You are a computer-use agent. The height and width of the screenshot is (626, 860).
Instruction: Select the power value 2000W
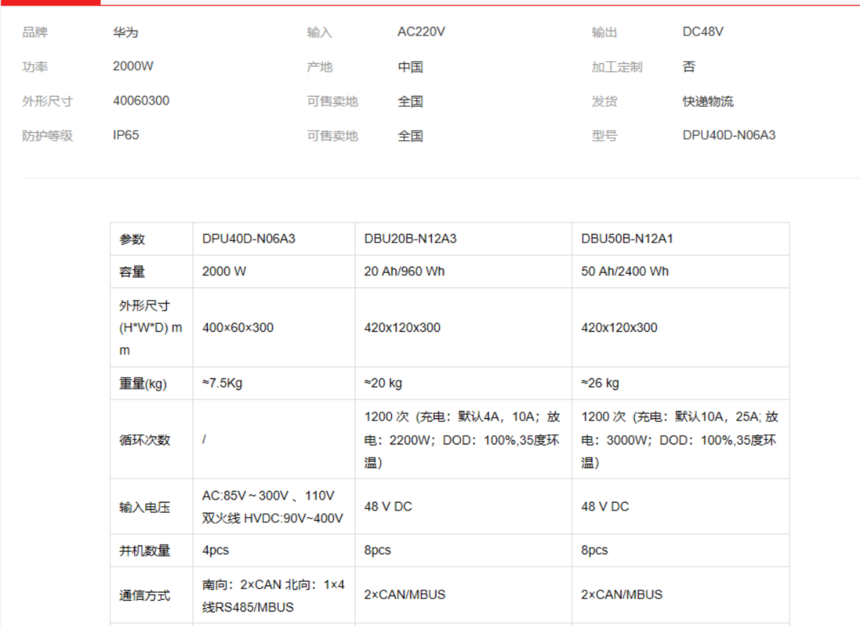(133, 66)
